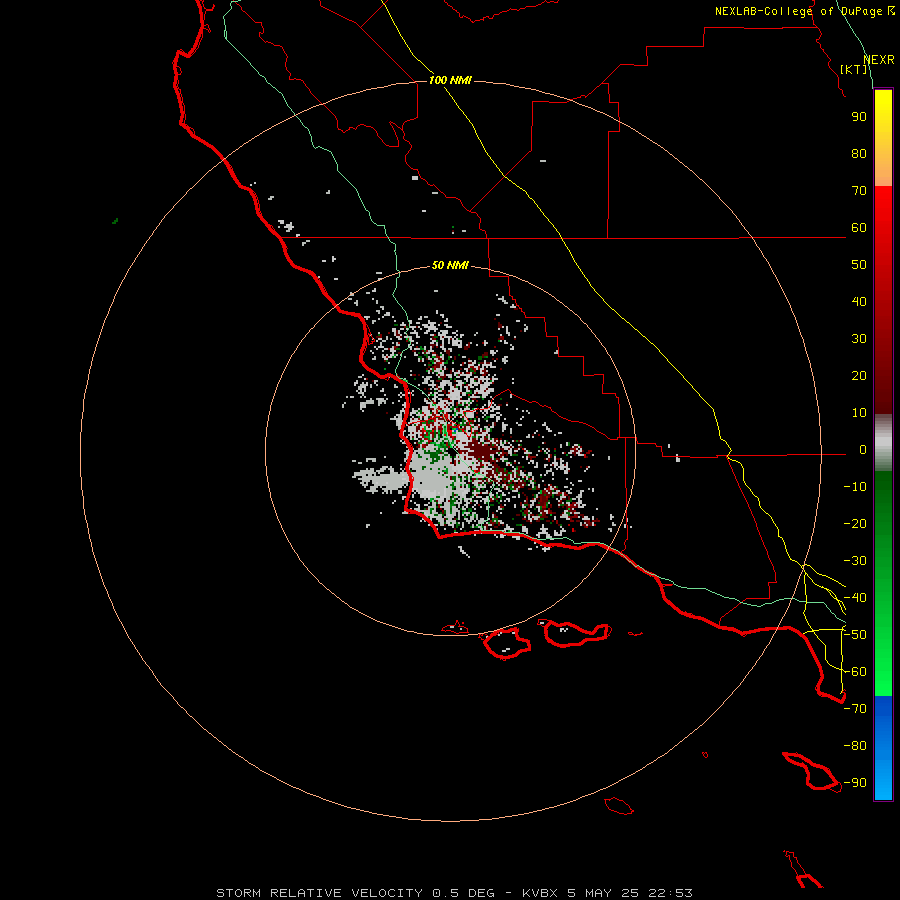The height and width of the screenshot is (900, 900).
Task: Click the [KT] unit label
Action: (854, 69)
